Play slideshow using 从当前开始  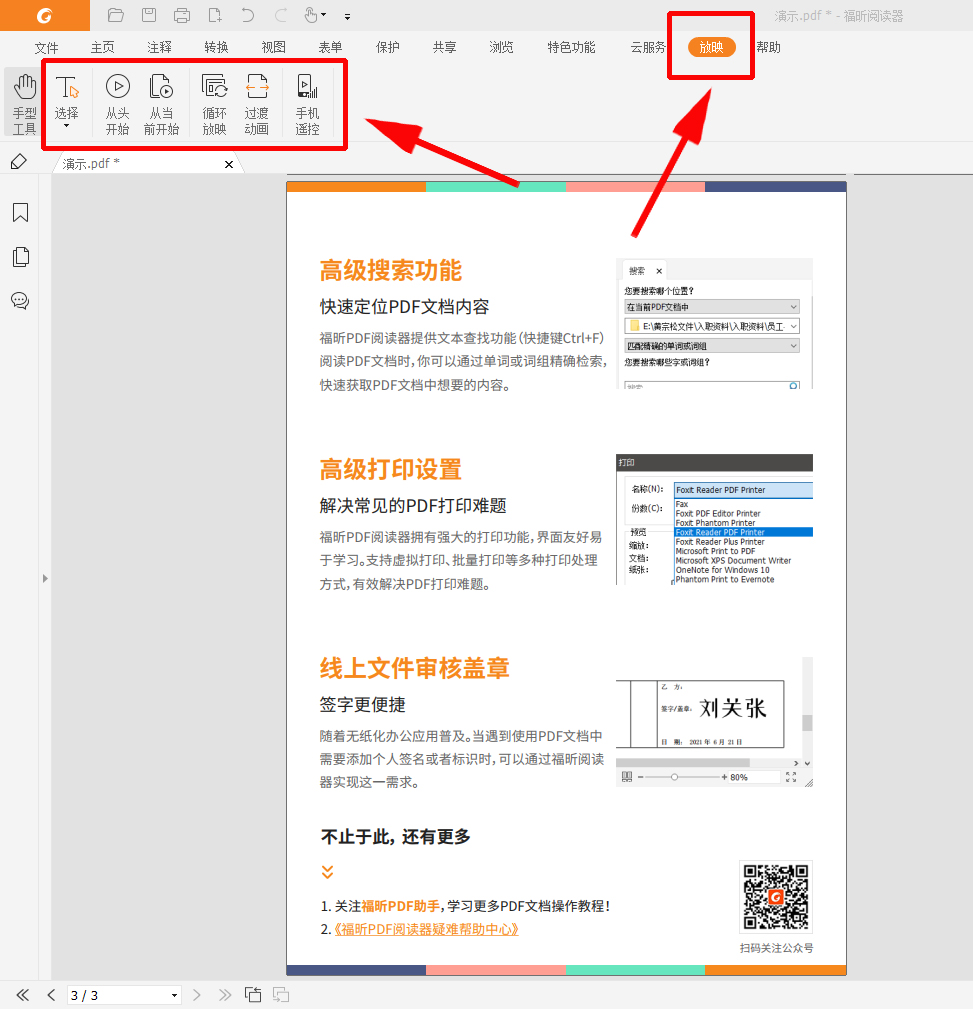point(161,100)
